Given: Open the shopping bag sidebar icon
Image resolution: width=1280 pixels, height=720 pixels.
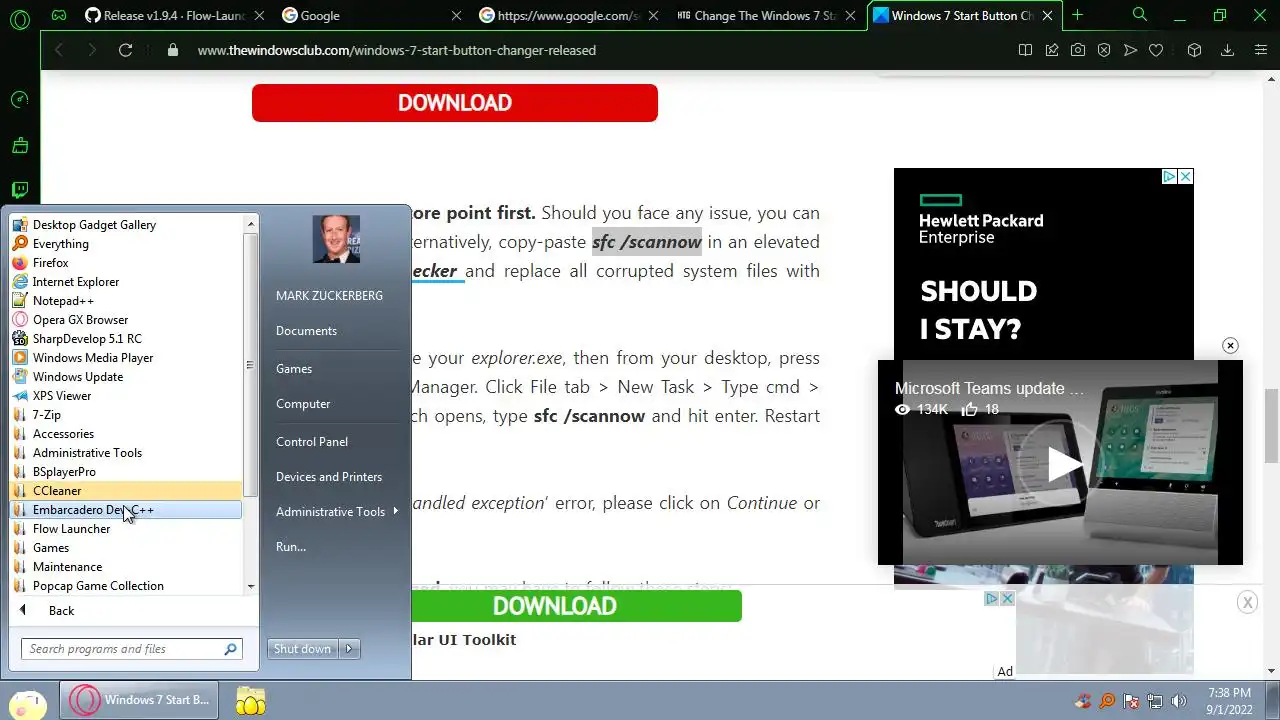Looking at the screenshot, I should click(19, 145).
